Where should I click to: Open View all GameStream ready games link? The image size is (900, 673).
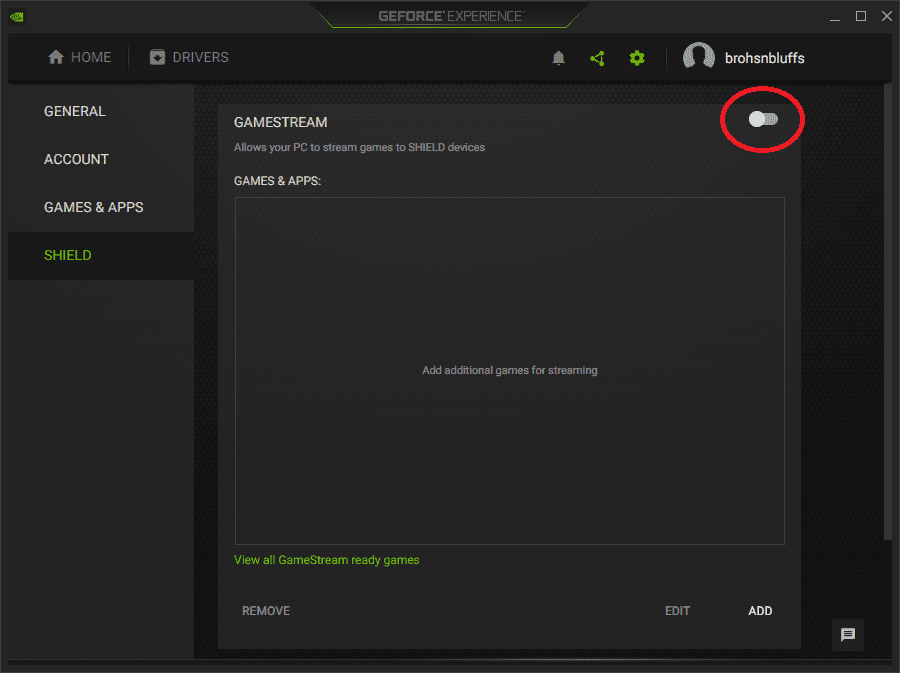tap(327, 560)
